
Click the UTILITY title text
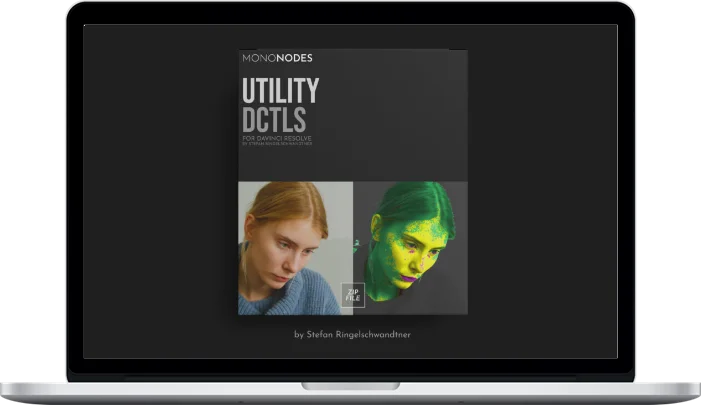point(280,92)
